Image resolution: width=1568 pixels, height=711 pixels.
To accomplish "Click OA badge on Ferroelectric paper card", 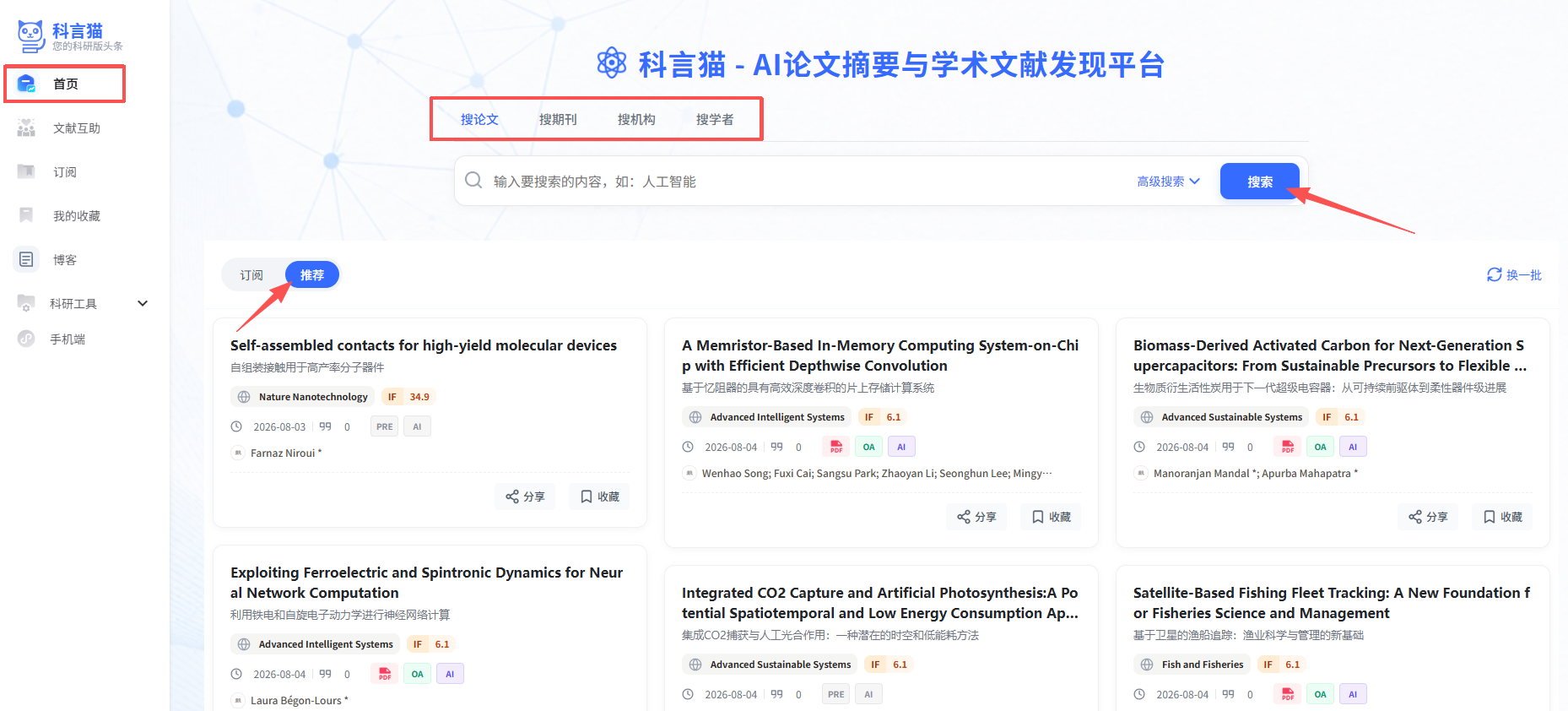I will tap(417, 674).
